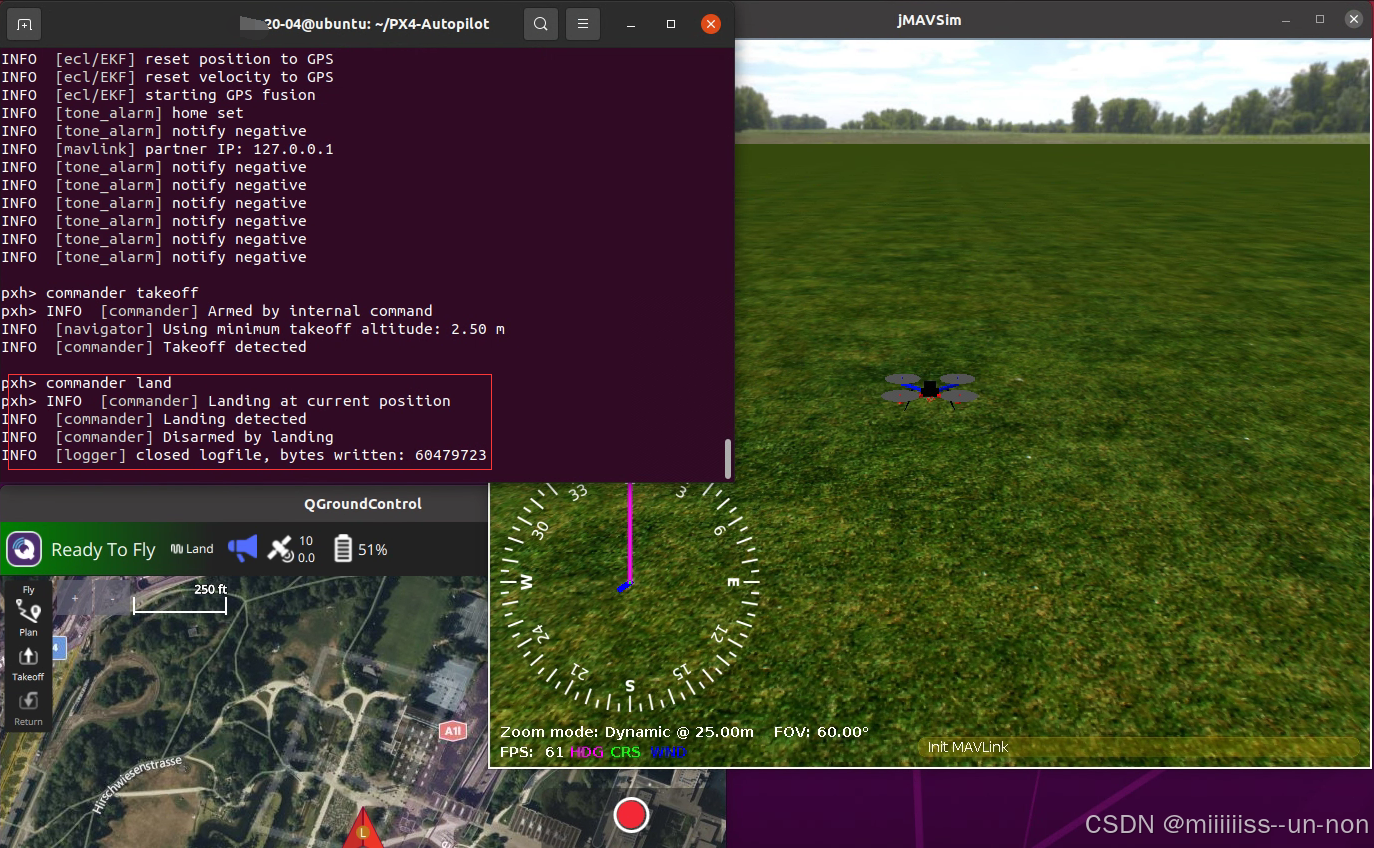Click the quadcopter drone in jMAVSim

[930, 390]
